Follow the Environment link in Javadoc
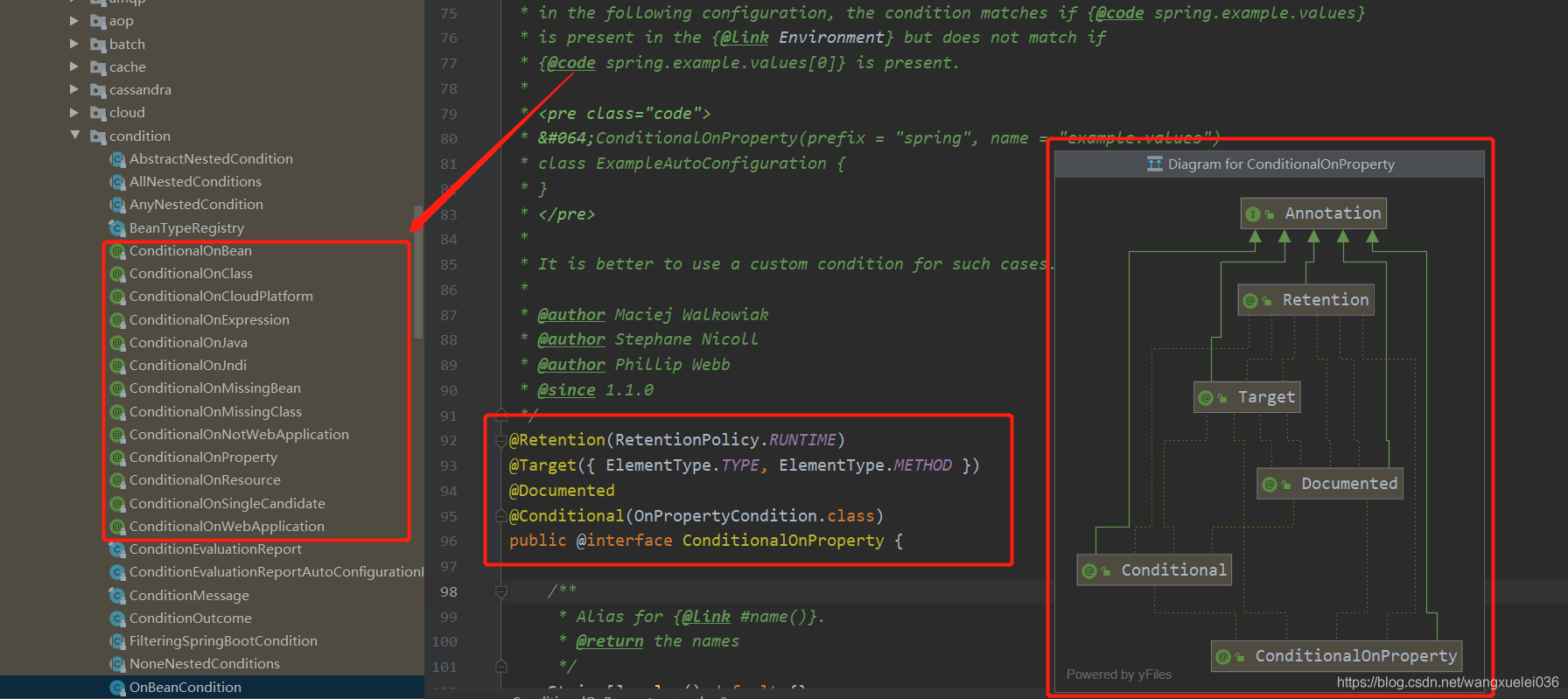 pos(831,38)
